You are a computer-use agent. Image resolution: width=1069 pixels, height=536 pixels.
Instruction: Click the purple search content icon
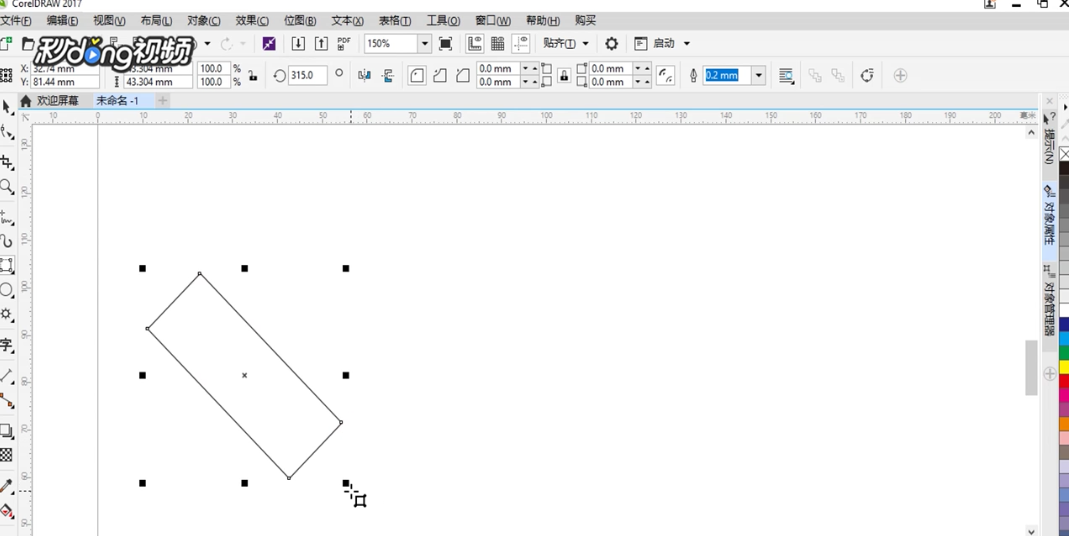tap(269, 44)
